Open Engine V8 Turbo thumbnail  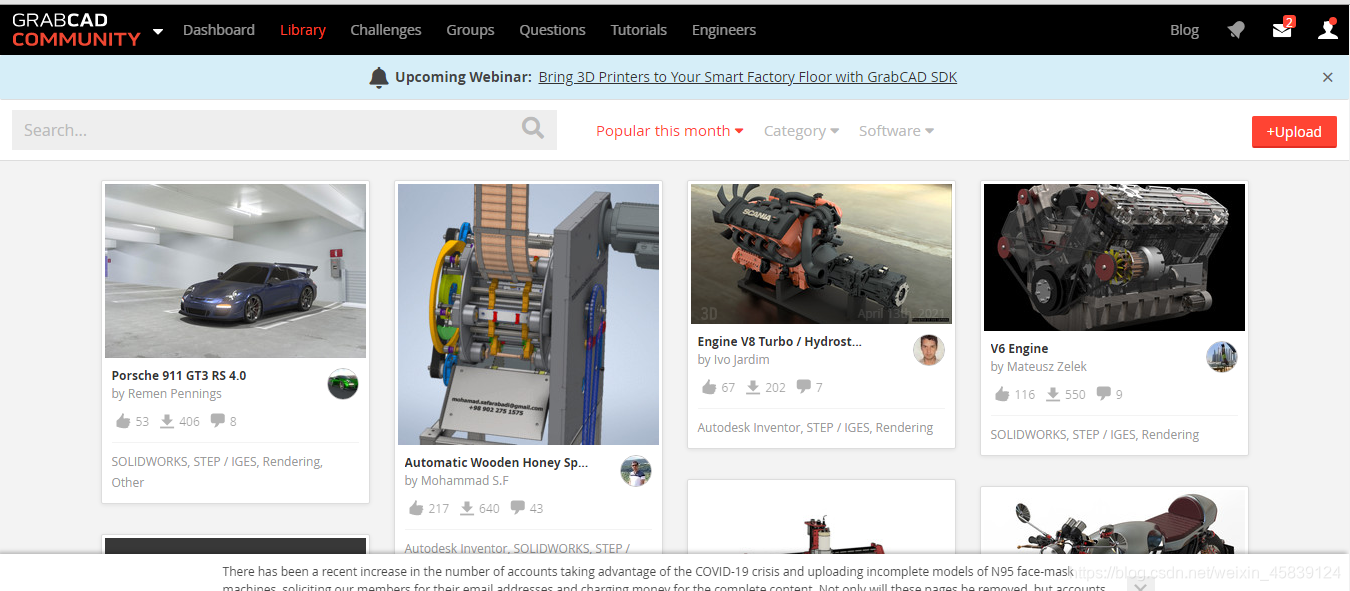[821, 254]
